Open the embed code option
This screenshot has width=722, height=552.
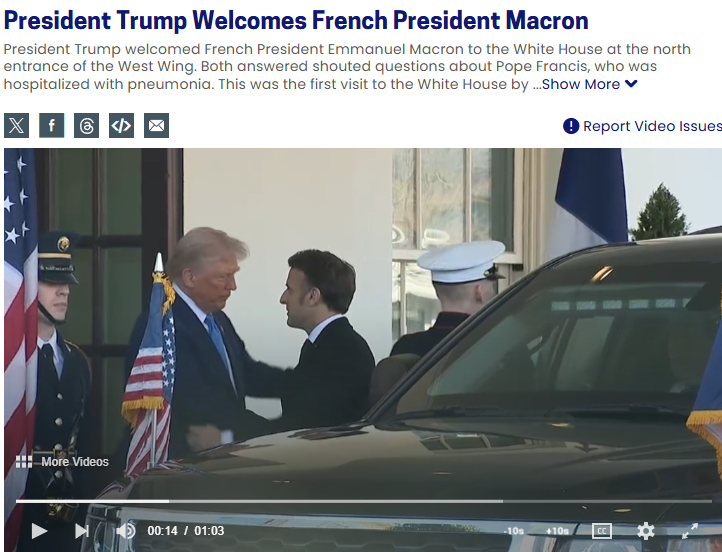tap(122, 125)
